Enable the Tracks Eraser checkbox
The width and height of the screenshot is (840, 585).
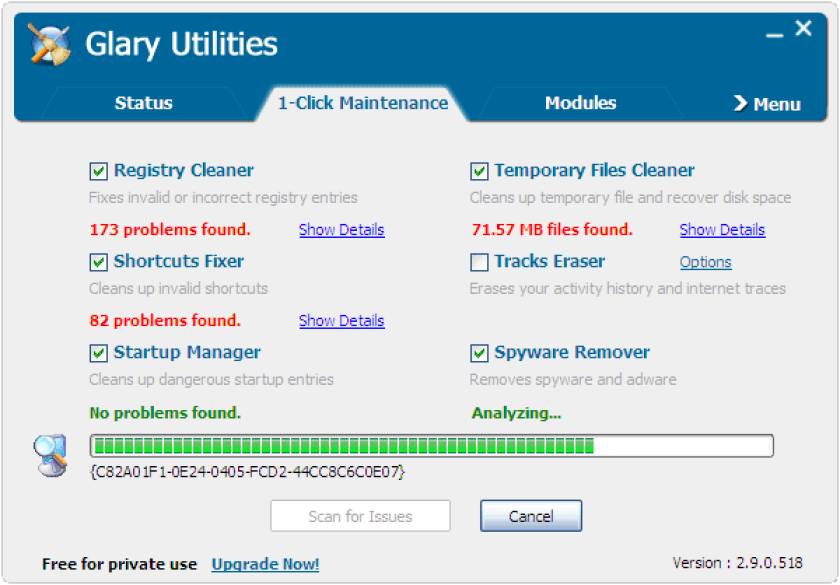tap(479, 262)
